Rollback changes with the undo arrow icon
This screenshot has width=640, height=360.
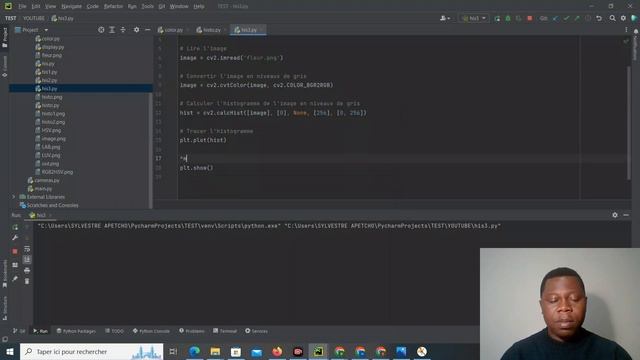tap(599, 18)
